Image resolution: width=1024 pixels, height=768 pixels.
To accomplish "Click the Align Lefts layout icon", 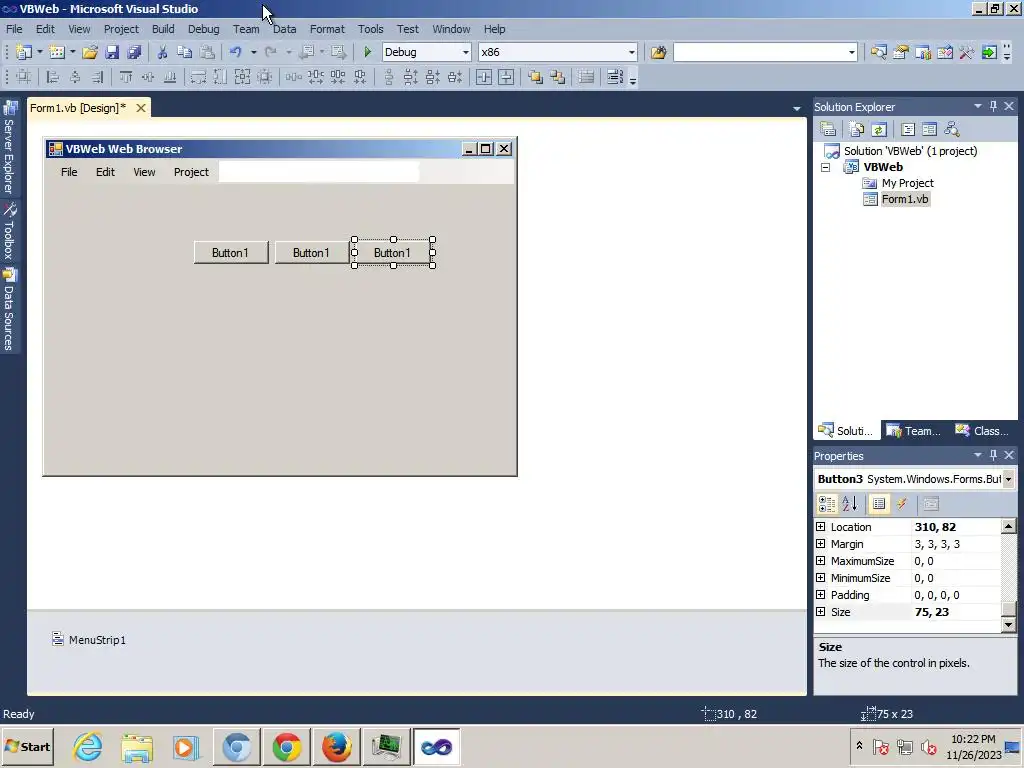I will 53,77.
